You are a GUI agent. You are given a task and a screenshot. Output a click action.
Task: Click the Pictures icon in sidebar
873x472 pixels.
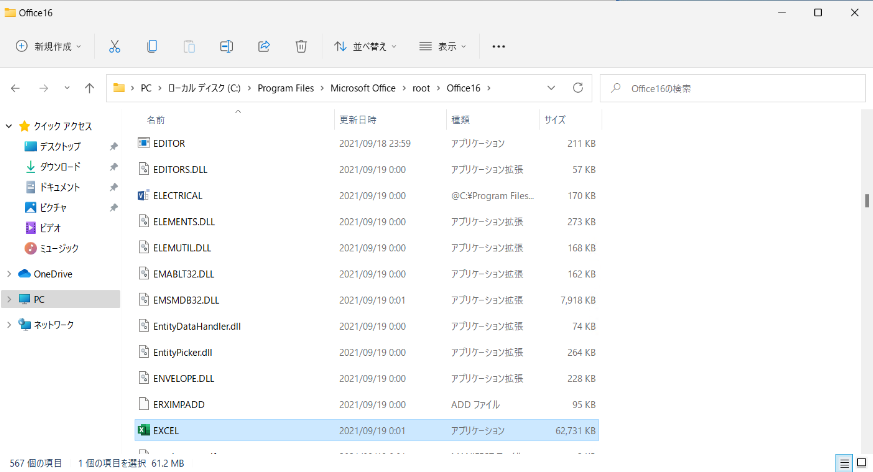tap(31, 207)
